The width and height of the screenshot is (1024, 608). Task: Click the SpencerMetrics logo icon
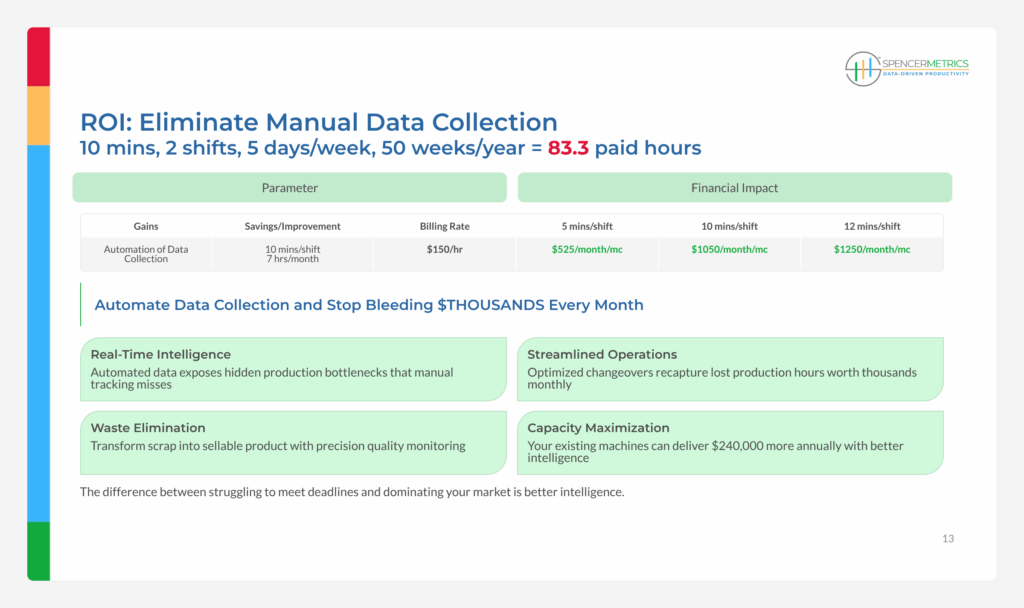coord(862,68)
